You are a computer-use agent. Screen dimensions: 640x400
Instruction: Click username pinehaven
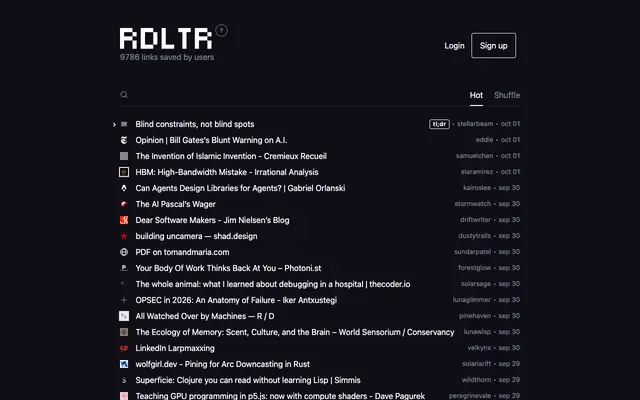(x=475, y=316)
